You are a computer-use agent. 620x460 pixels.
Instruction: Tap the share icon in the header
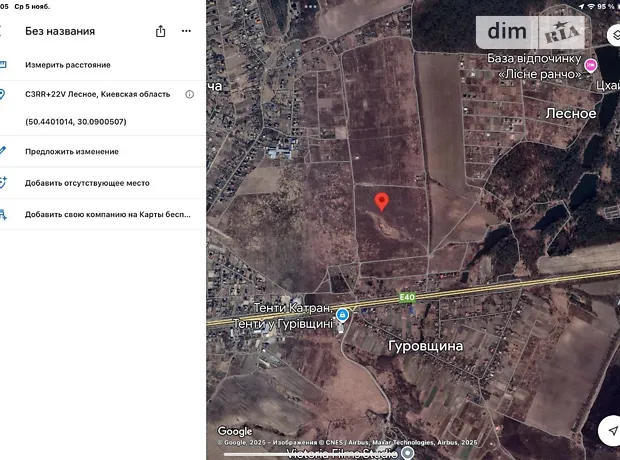(x=160, y=31)
